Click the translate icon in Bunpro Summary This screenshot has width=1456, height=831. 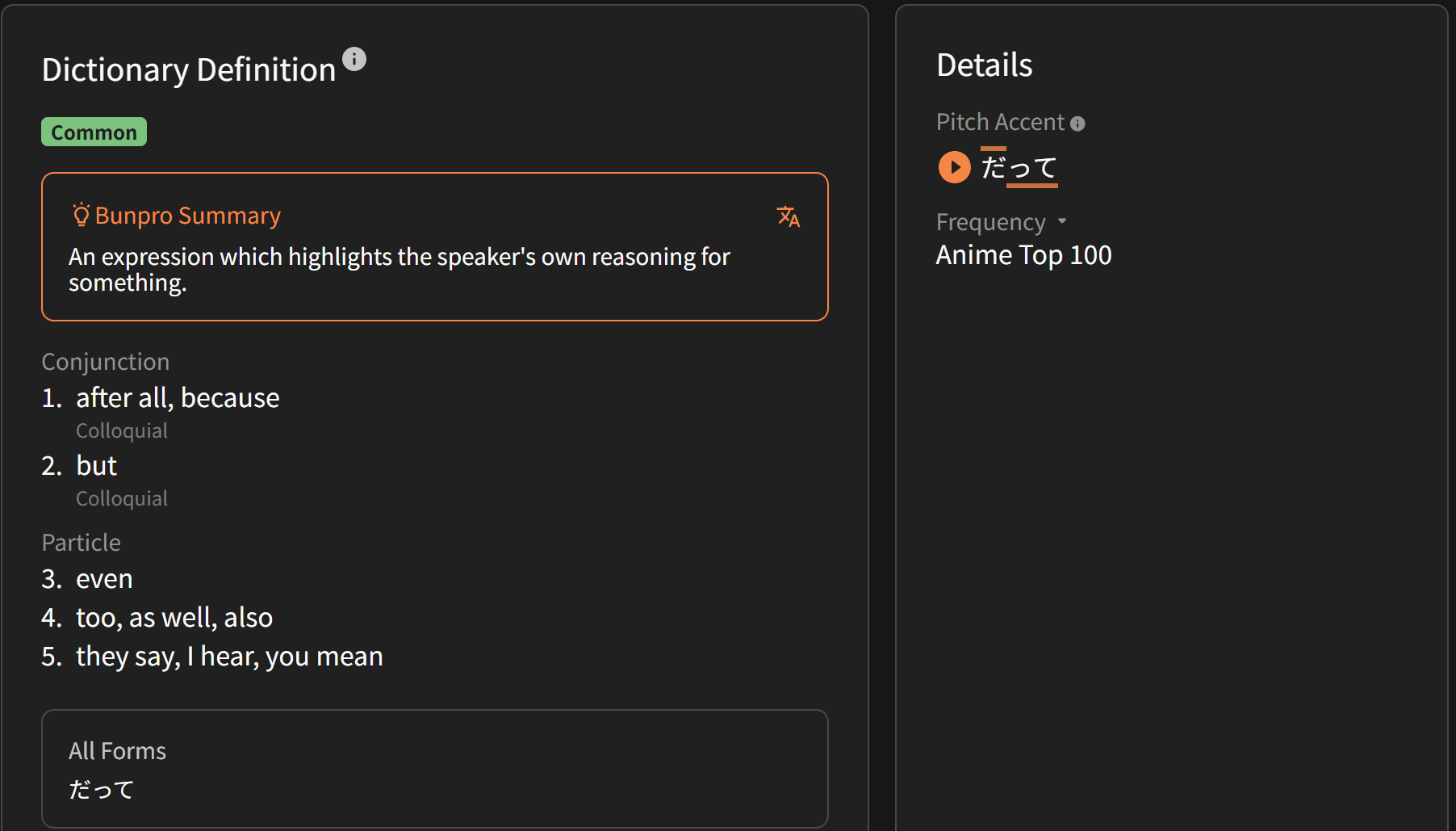(x=788, y=216)
